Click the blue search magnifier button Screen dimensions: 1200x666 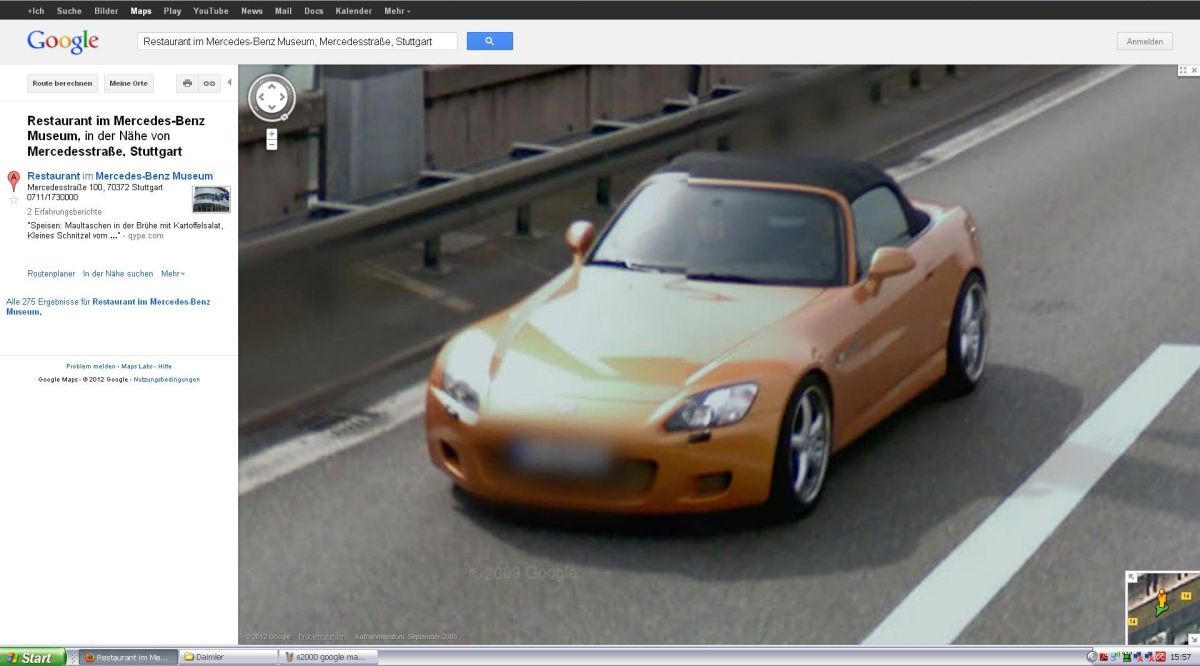pyautogui.click(x=489, y=41)
